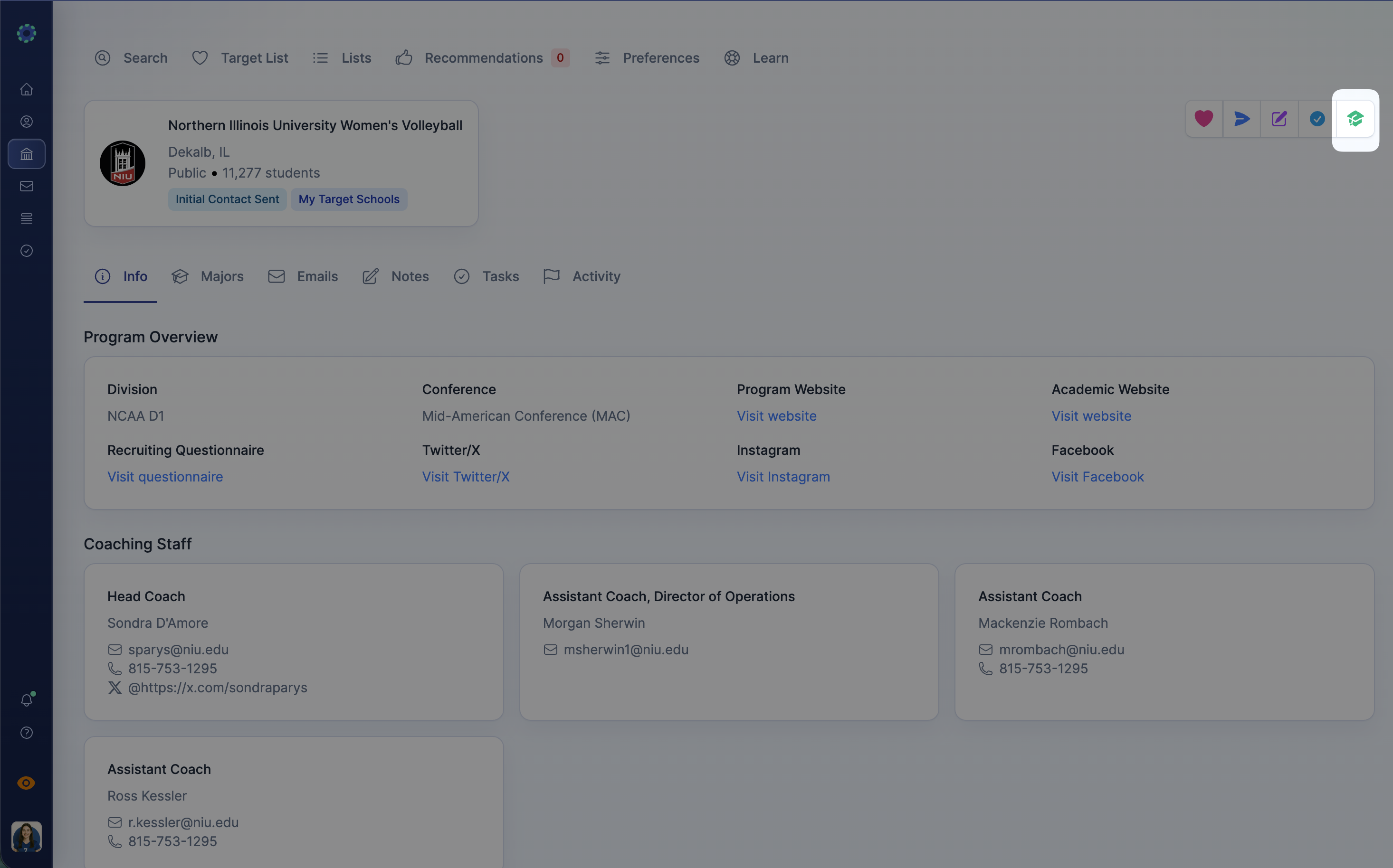Open notifications bell in the sidebar
The height and width of the screenshot is (868, 1393).
pos(27,700)
